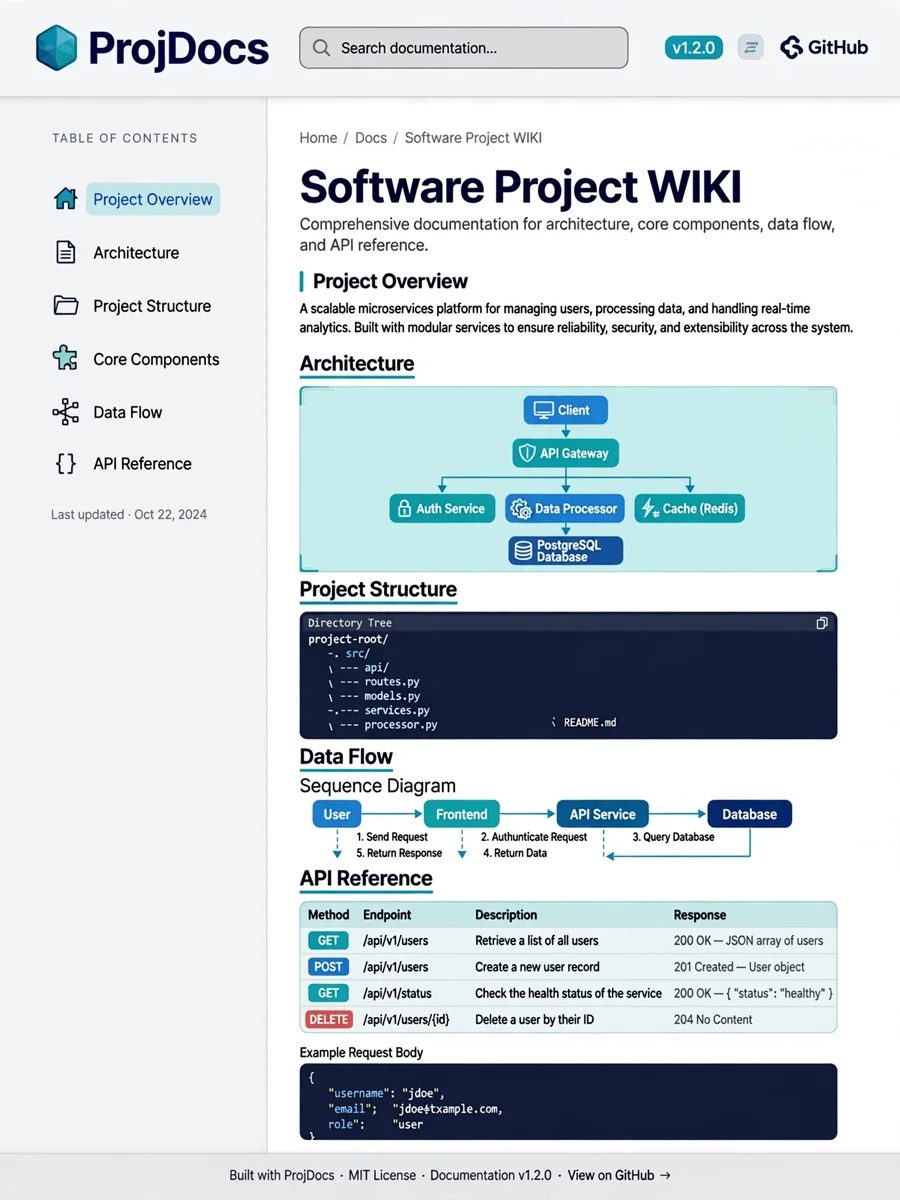Viewport: 900px width, 1200px height.
Task: Select Project Overview in table of contents
Action: pos(153,199)
